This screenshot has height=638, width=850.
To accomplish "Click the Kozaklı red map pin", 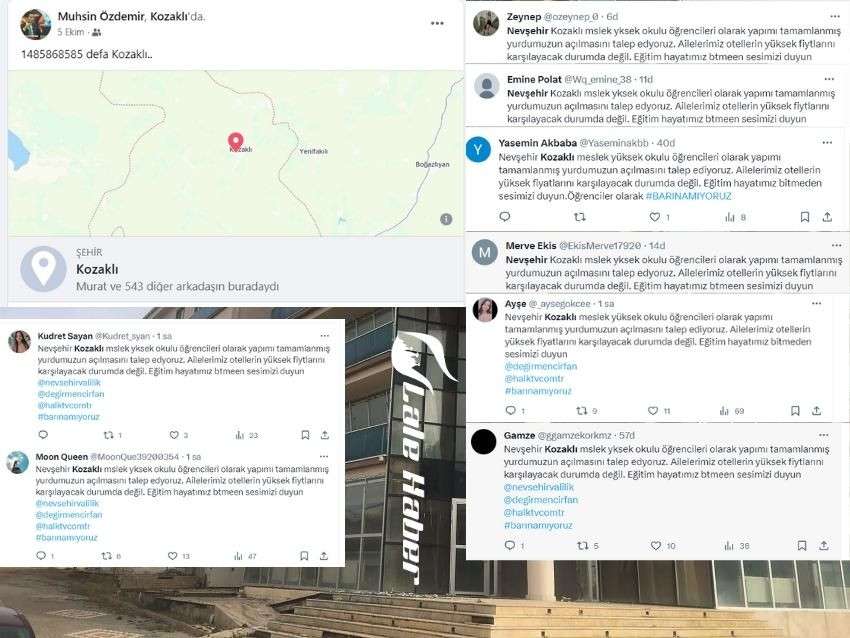I will (235, 142).
